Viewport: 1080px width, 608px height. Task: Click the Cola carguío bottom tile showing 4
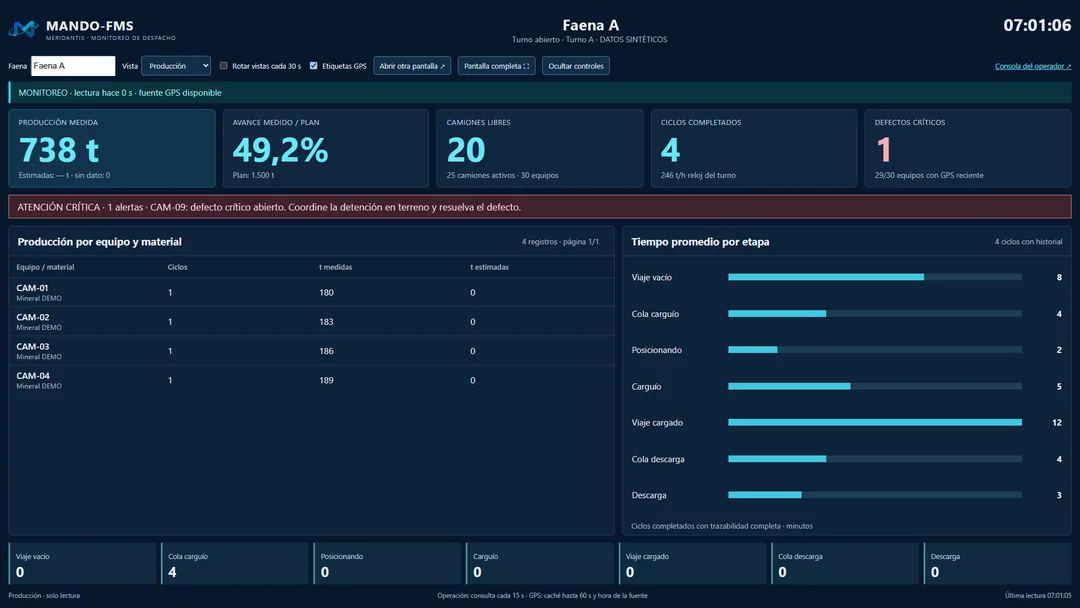tap(235, 564)
